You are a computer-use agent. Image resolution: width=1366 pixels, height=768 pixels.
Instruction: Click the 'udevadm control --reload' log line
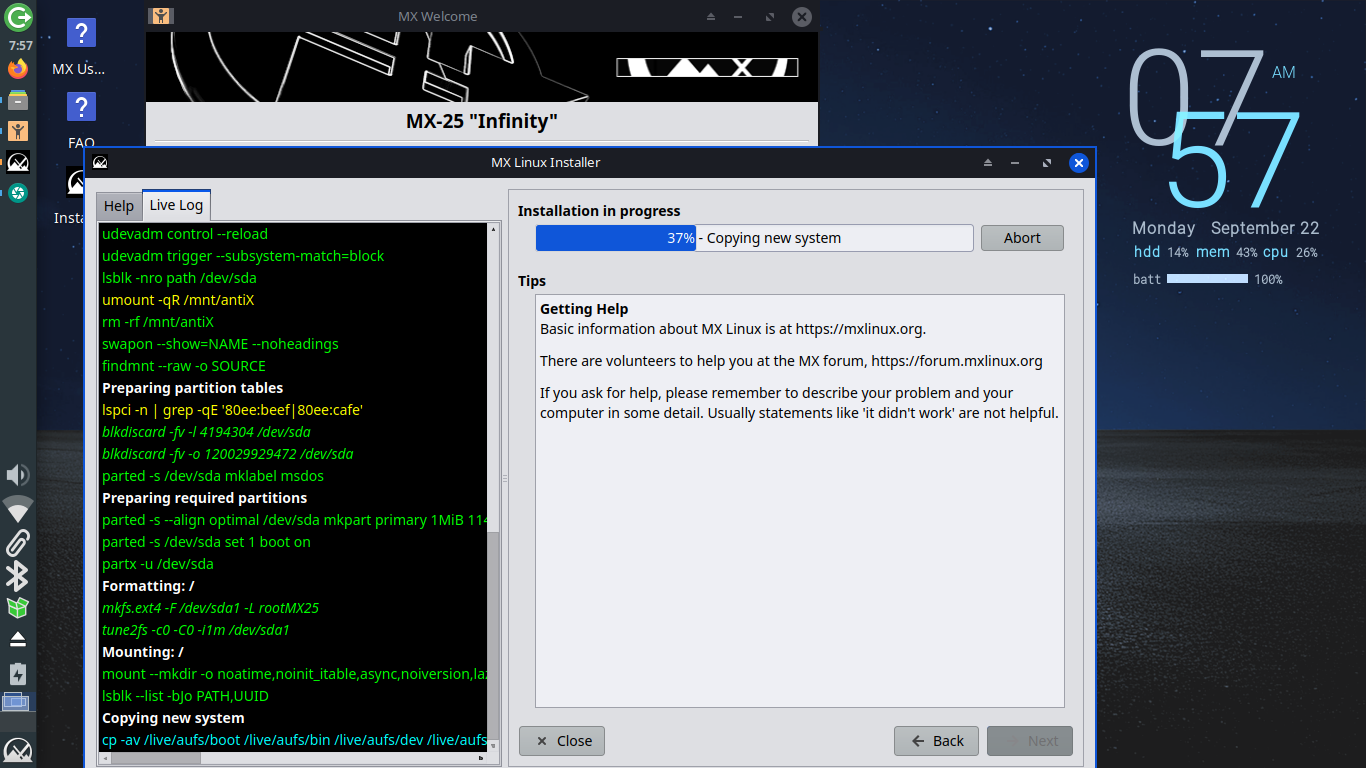pyautogui.click(x=185, y=234)
